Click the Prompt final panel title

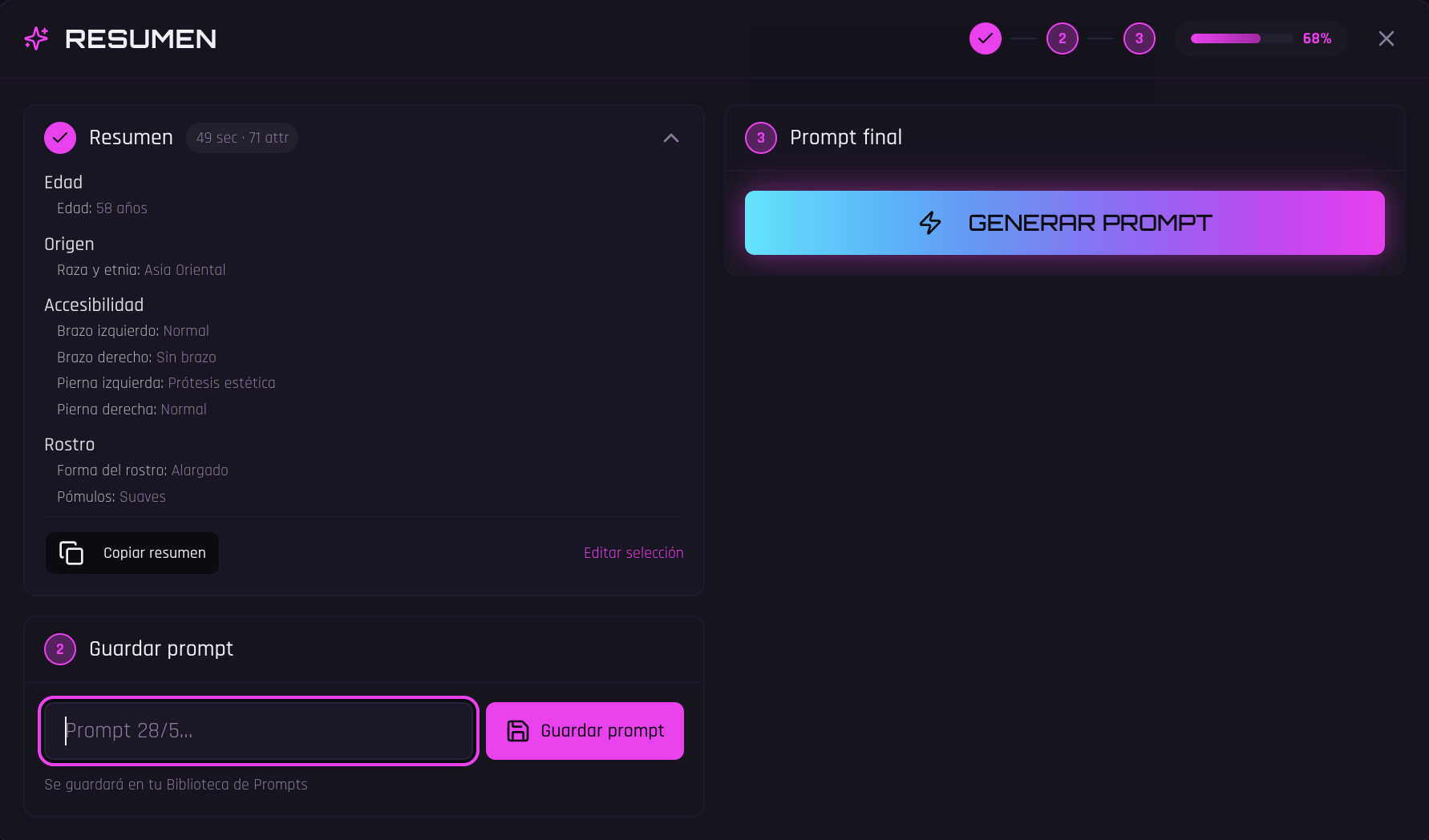846,138
